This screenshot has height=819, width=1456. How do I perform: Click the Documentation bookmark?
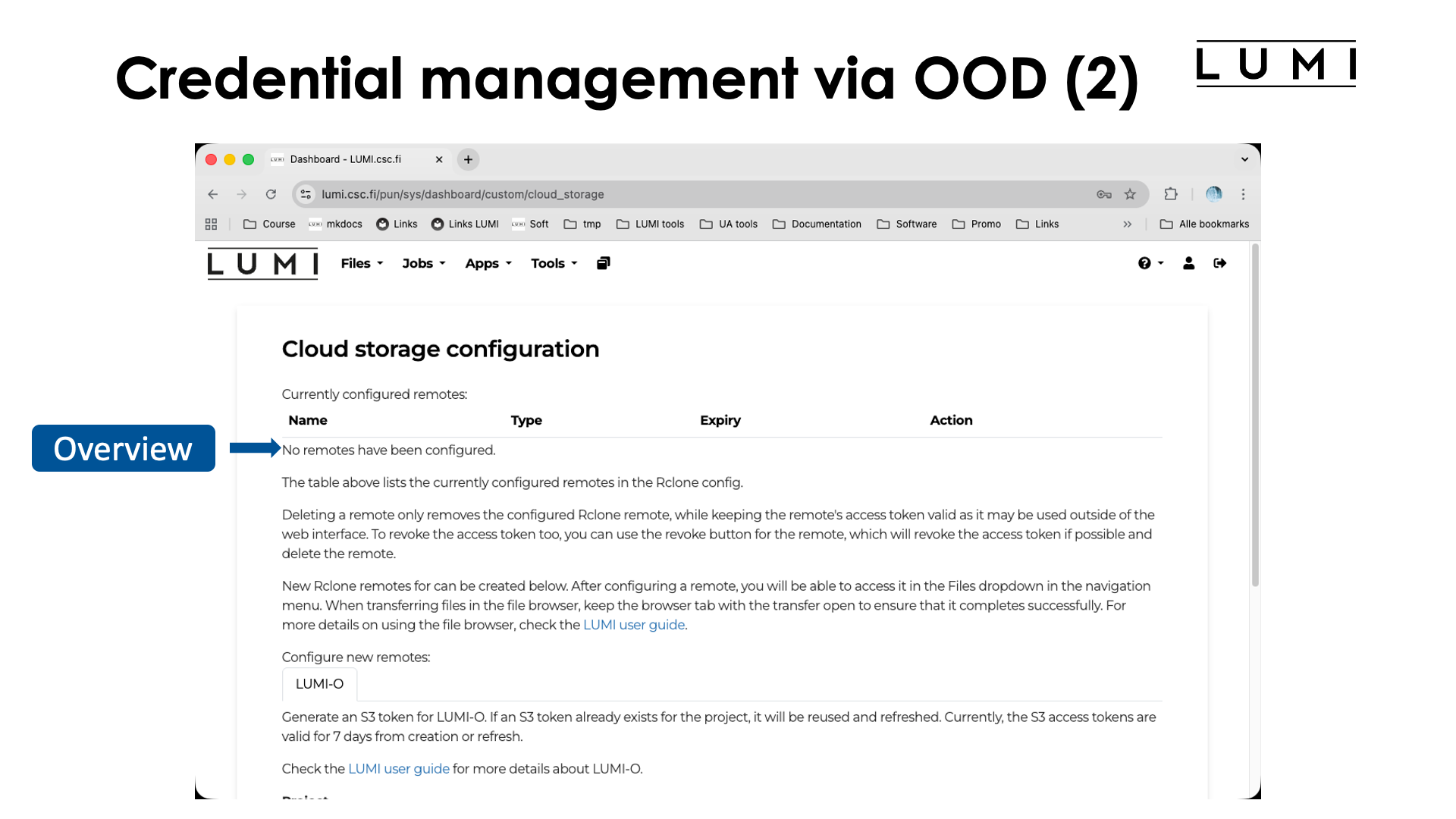825,224
